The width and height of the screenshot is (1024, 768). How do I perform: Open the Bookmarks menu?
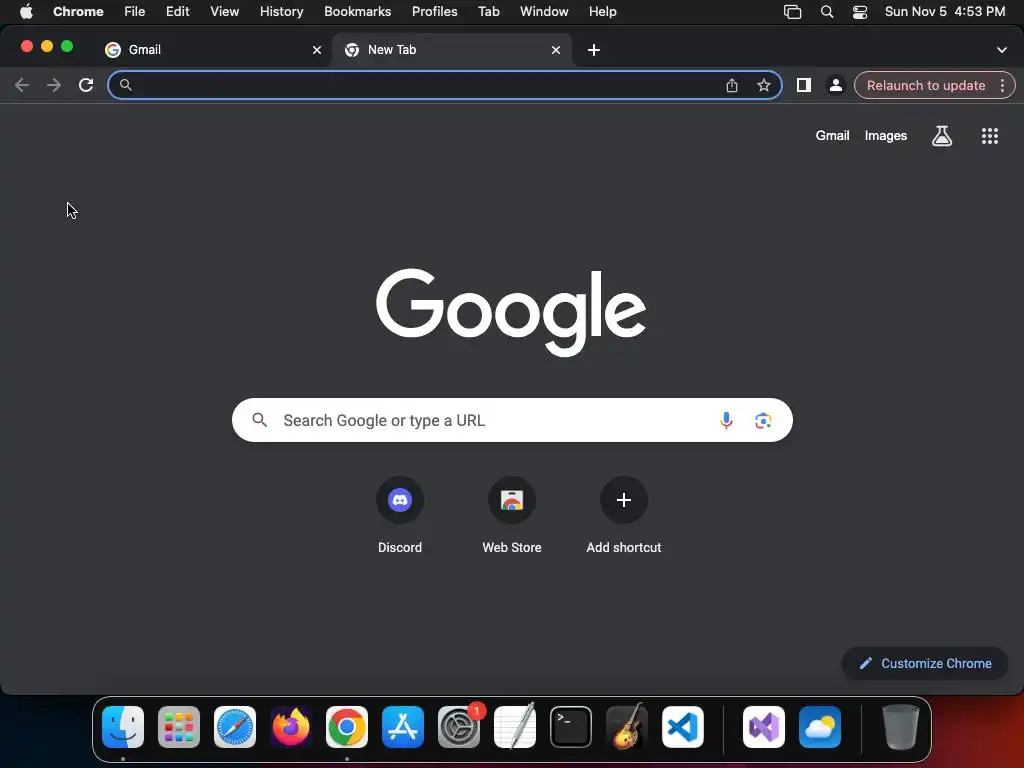tap(357, 12)
